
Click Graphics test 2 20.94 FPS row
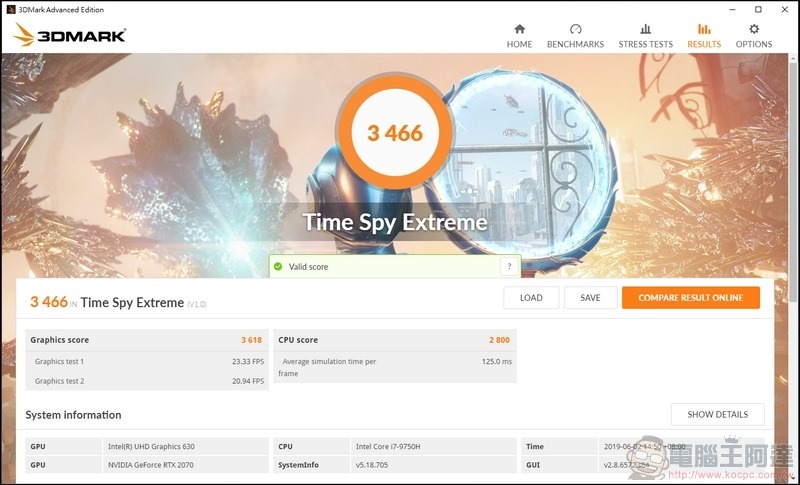pyautogui.click(x=147, y=381)
